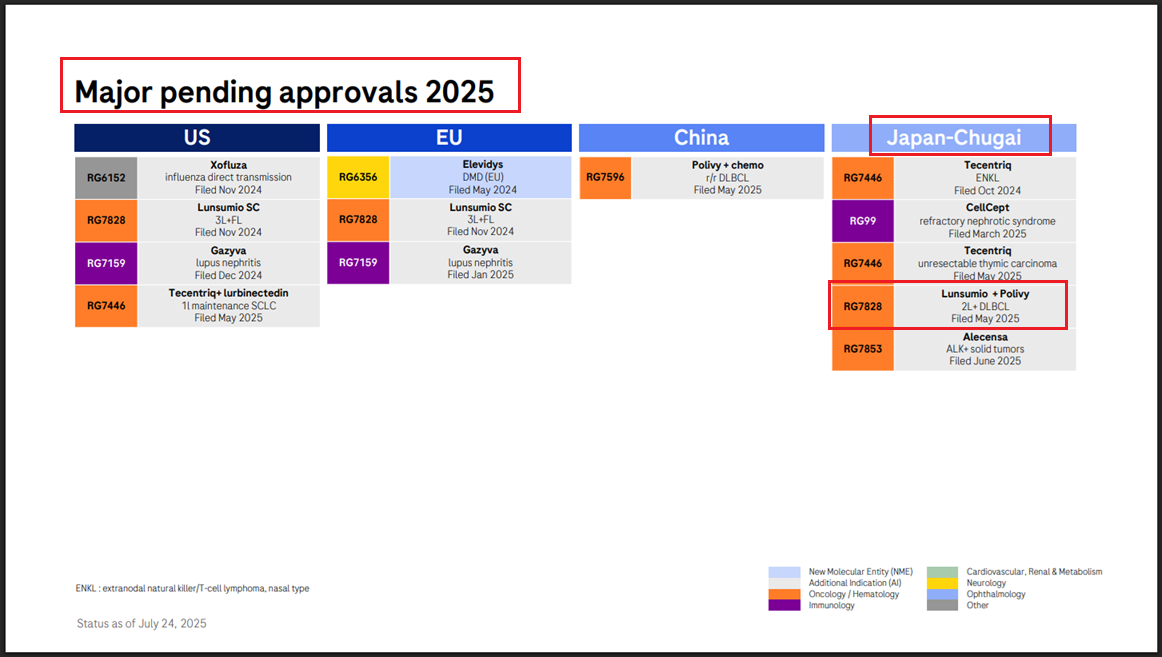The height and width of the screenshot is (657, 1162).
Task: Click the 'Polivy + chemo' name
Action: pyautogui.click(x=728, y=165)
